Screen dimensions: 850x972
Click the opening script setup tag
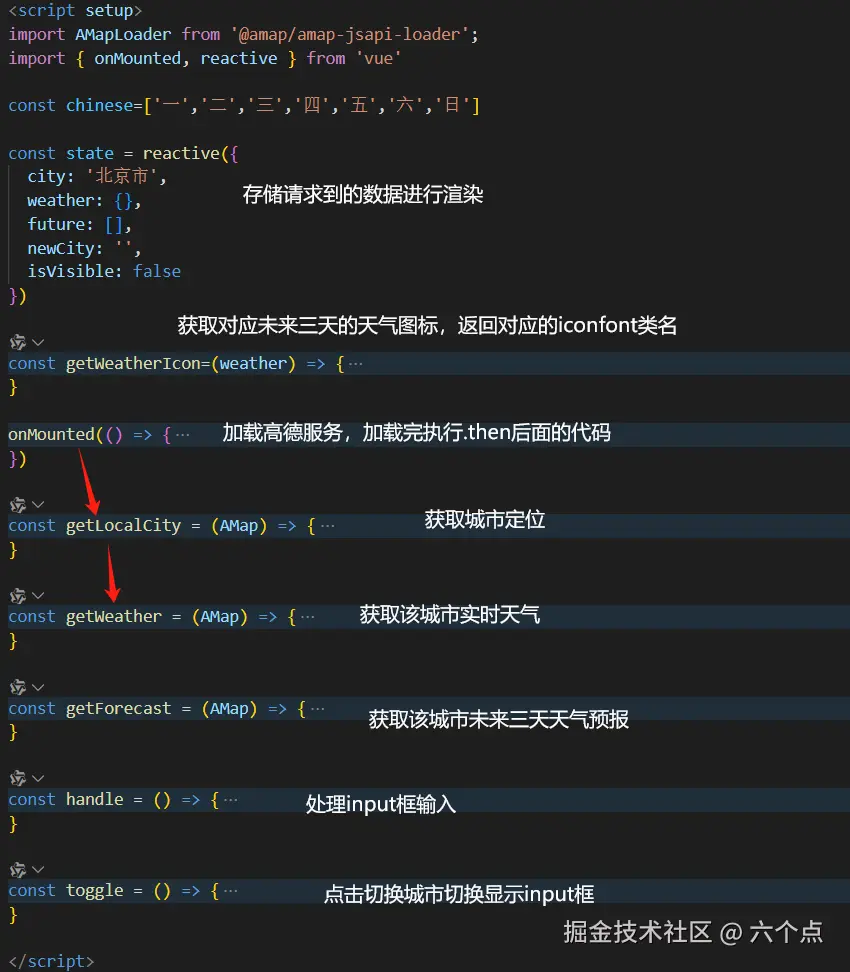tap(75, 11)
